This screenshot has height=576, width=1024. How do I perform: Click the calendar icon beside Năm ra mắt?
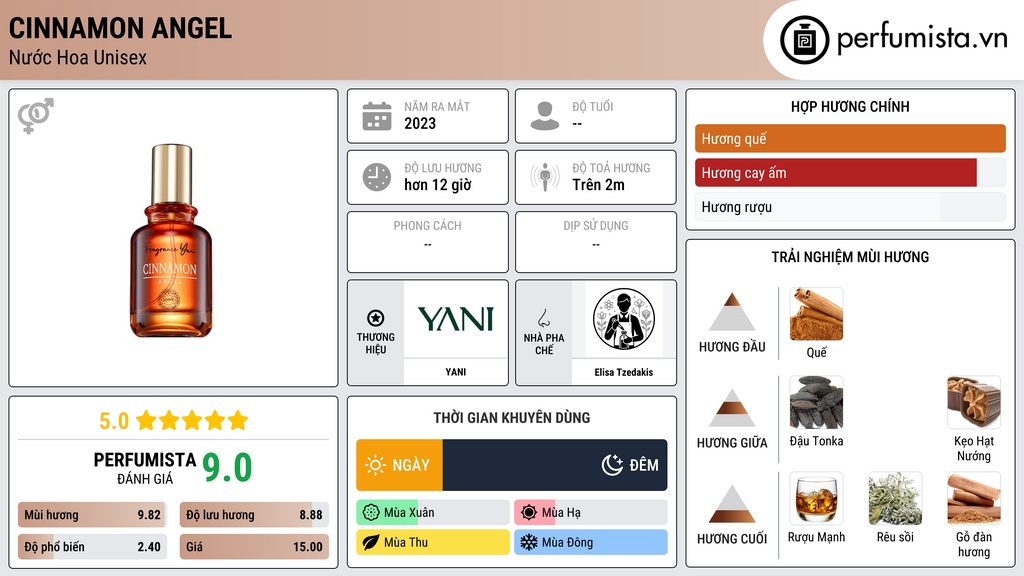pyautogui.click(x=377, y=116)
